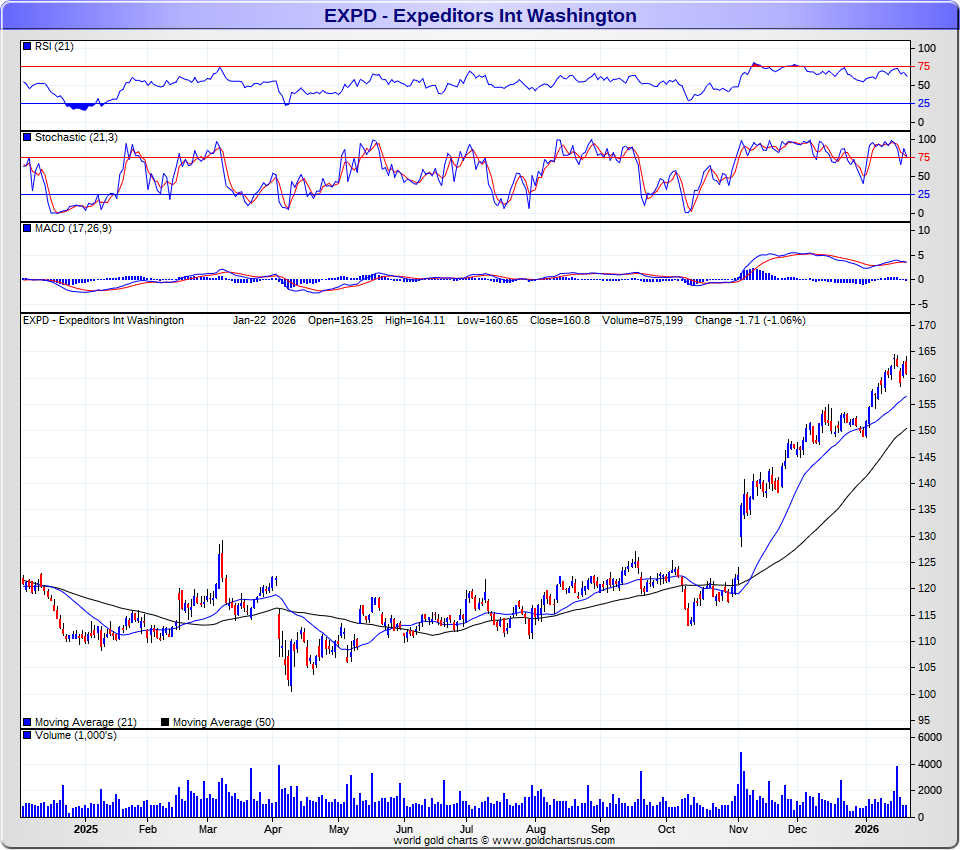Click the 'High=164.11' value
This screenshot has height=850, width=960.
[x=414, y=320]
